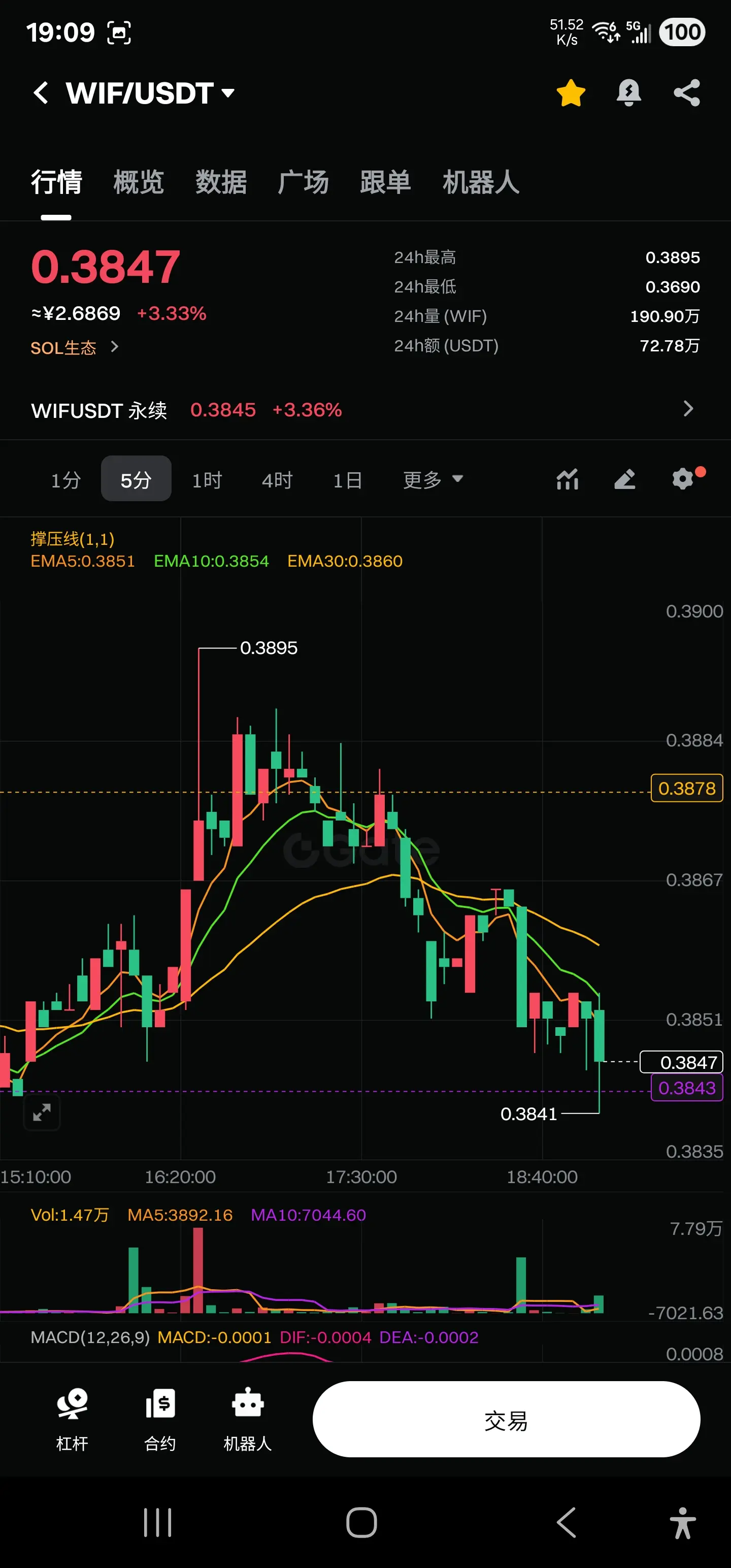Click the 0.3841 low price marker
Screen dimensions: 731x1568
pyautogui.click(x=528, y=1114)
